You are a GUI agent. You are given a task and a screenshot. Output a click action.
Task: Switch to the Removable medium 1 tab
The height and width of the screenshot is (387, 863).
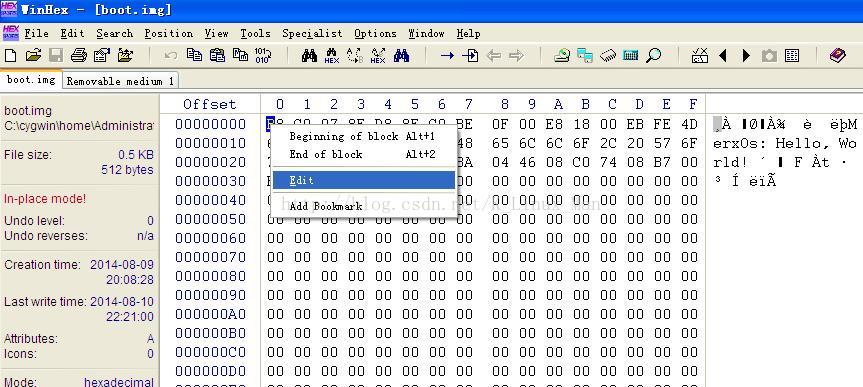pyautogui.click(x=121, y=81)
